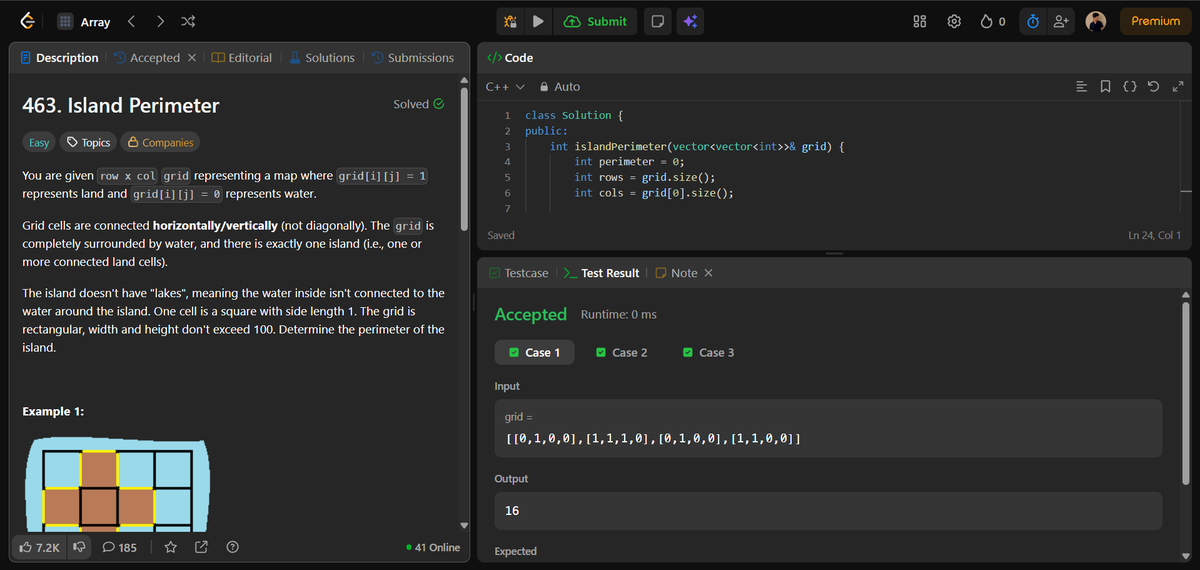This screenshot has width=1200, height=570.
Task: Open the 185 comments icon
Action: (119, 547)
